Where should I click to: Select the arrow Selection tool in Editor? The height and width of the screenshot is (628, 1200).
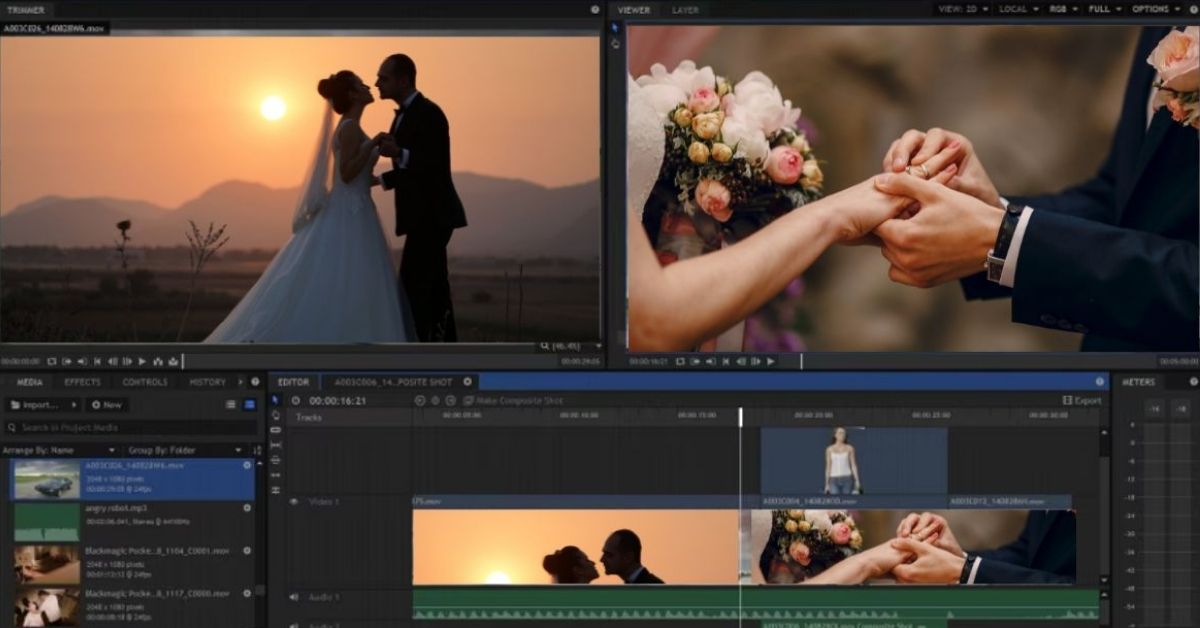pos(276,400)
